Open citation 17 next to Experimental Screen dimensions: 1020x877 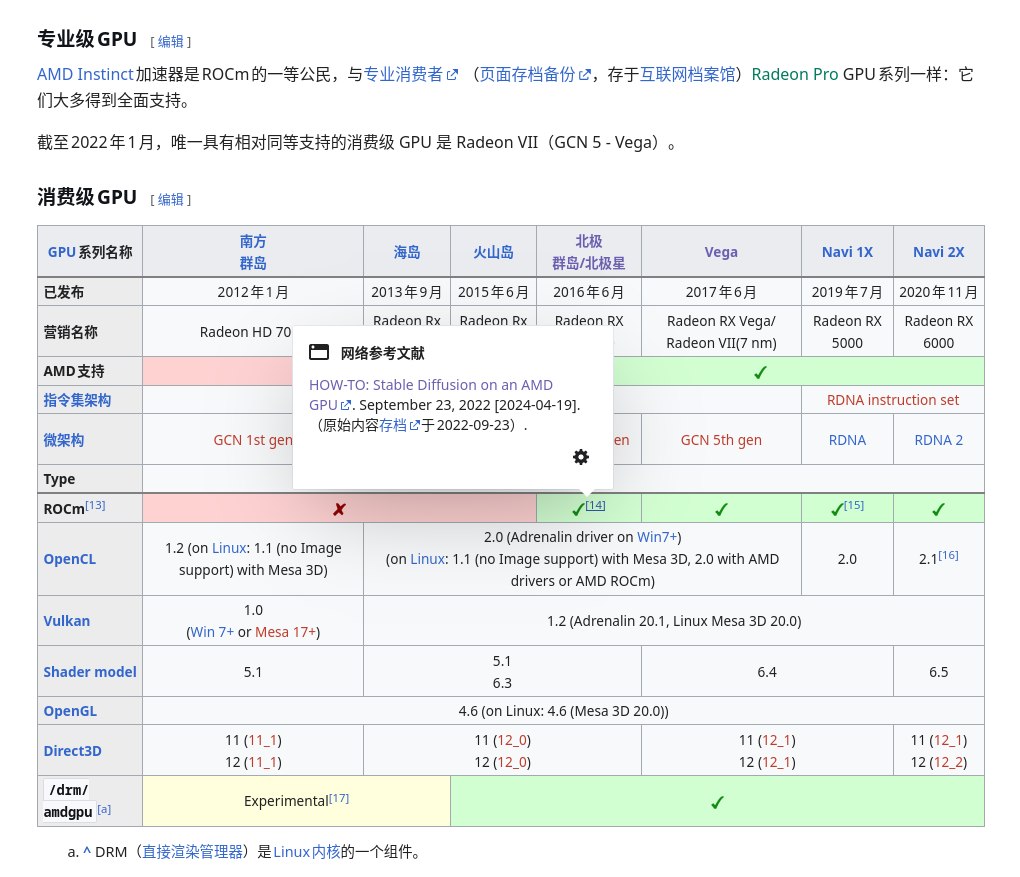(x=339, y=798)
